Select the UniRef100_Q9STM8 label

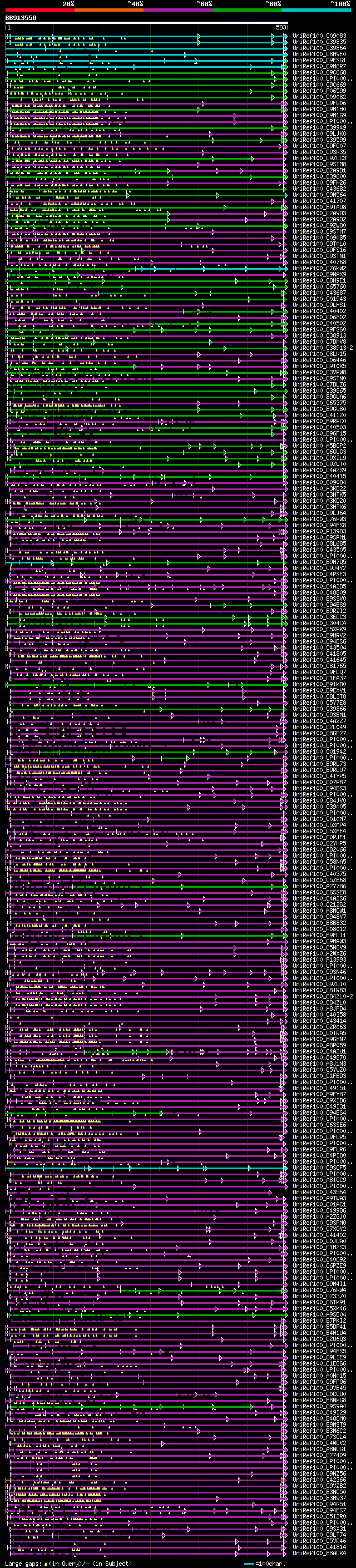pos(319,164)
